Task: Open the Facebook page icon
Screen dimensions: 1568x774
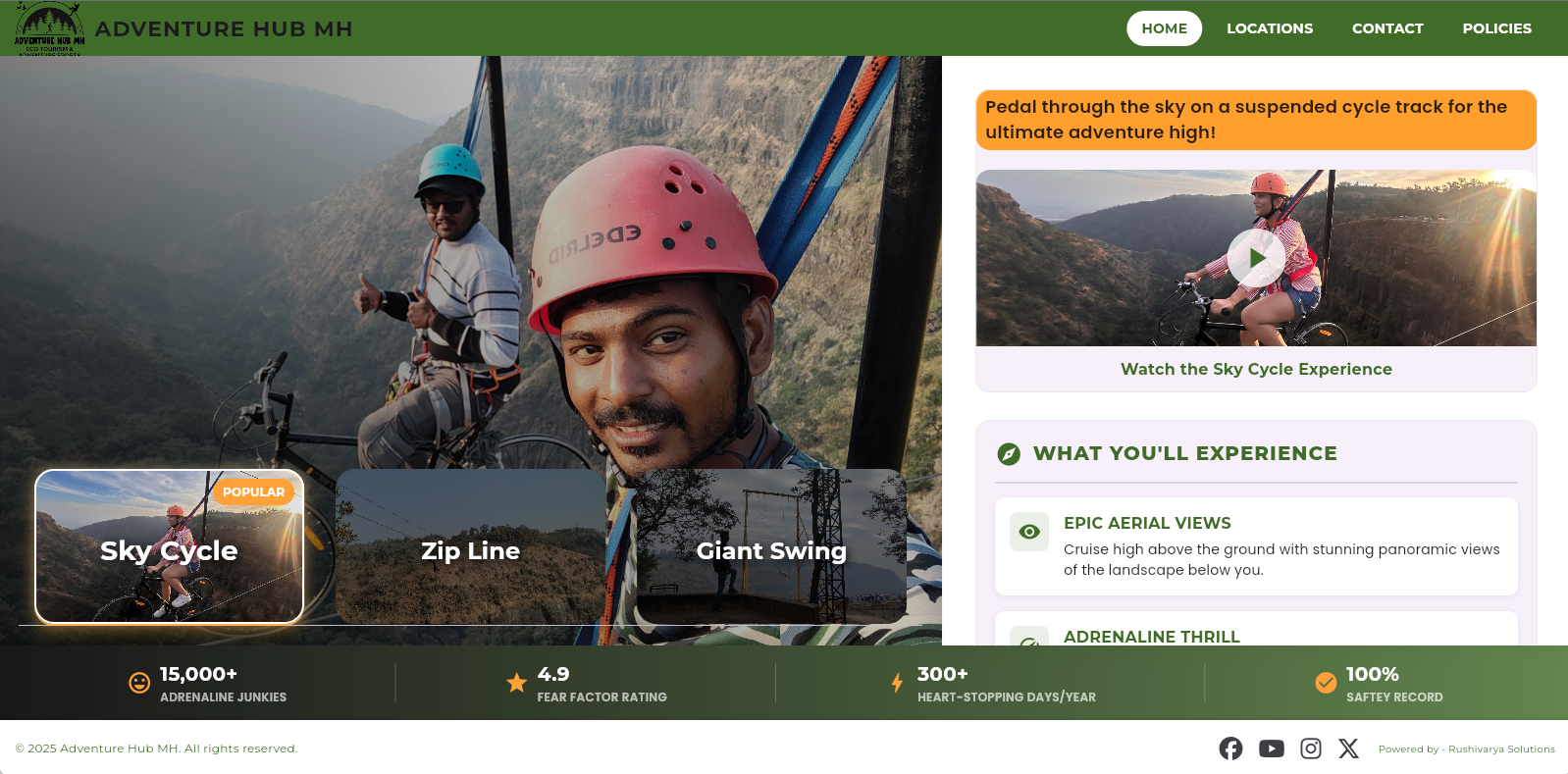Action: click(1230, 748)
